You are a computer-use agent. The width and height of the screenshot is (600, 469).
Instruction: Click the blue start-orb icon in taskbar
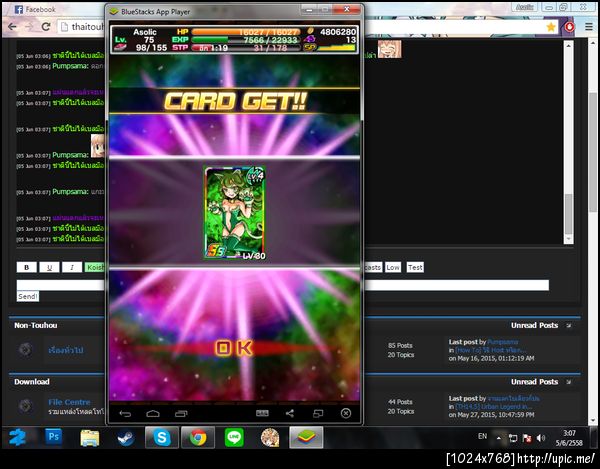click(x=18, y=437)
